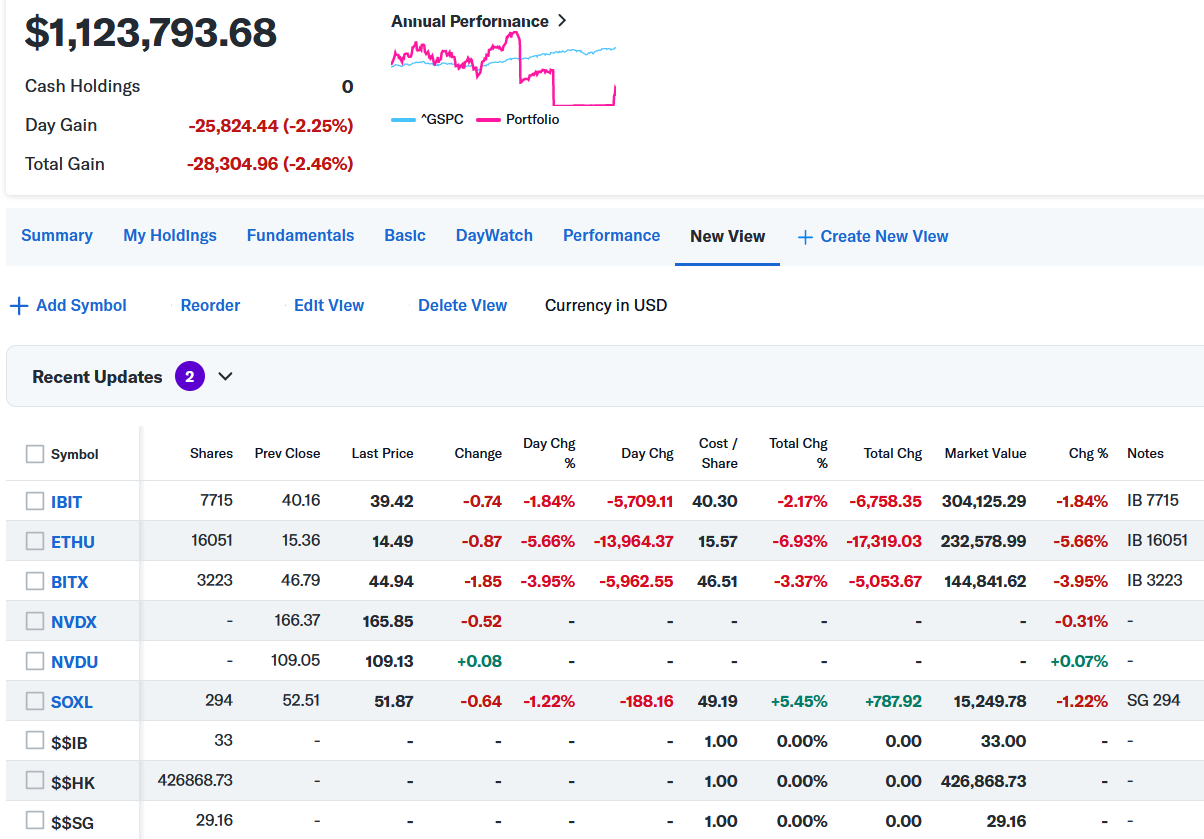Screen dimensions: 1204x839
Task: Toggle the select-all checkbox beside Symbol header
Action: tap(35, 454)
